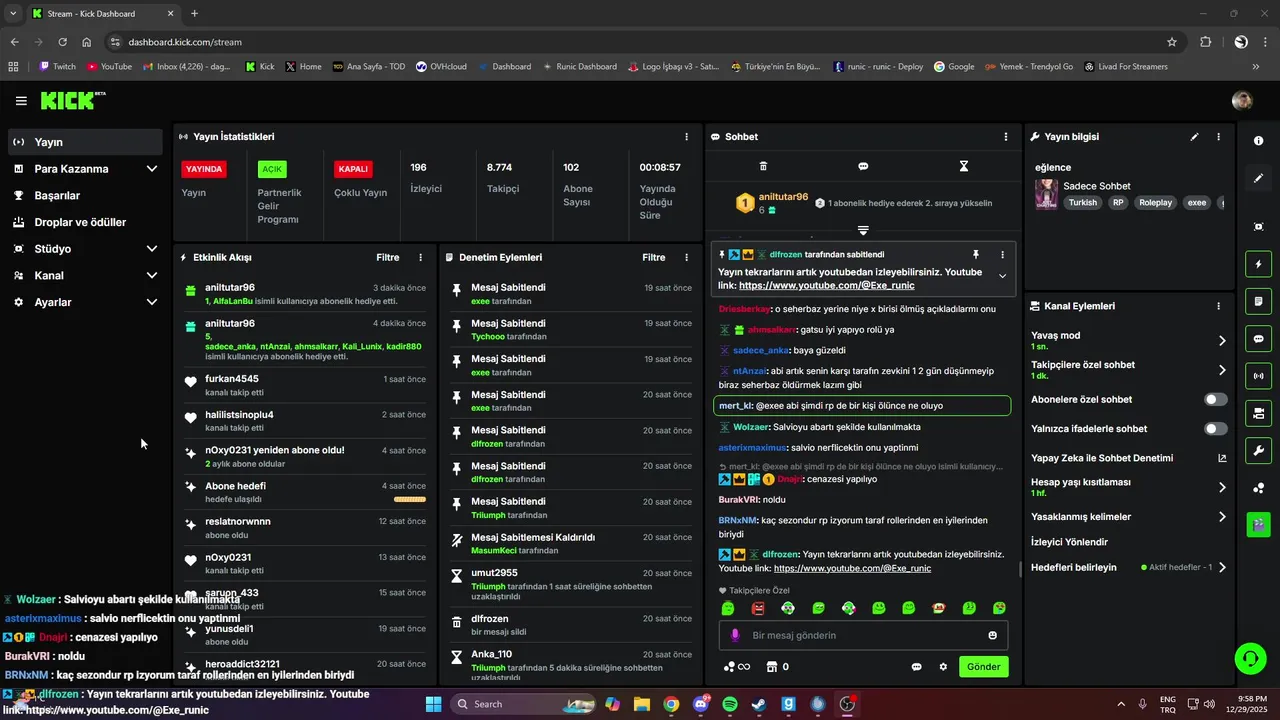Open pinned message three-dot menu
Screen dimensions: 1280x720
(x=1002, y=255)
